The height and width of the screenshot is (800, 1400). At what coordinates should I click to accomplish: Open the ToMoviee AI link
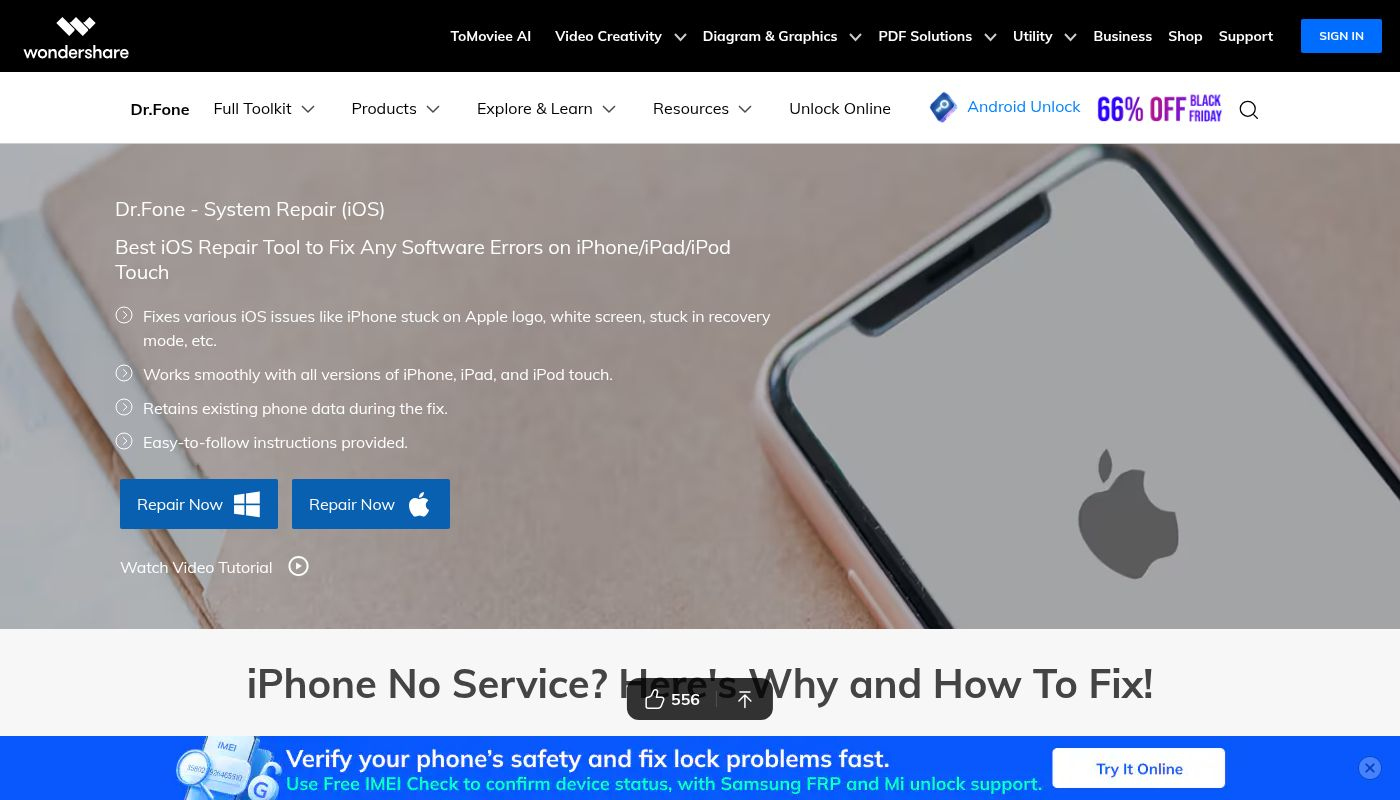[x=490, y=36]
